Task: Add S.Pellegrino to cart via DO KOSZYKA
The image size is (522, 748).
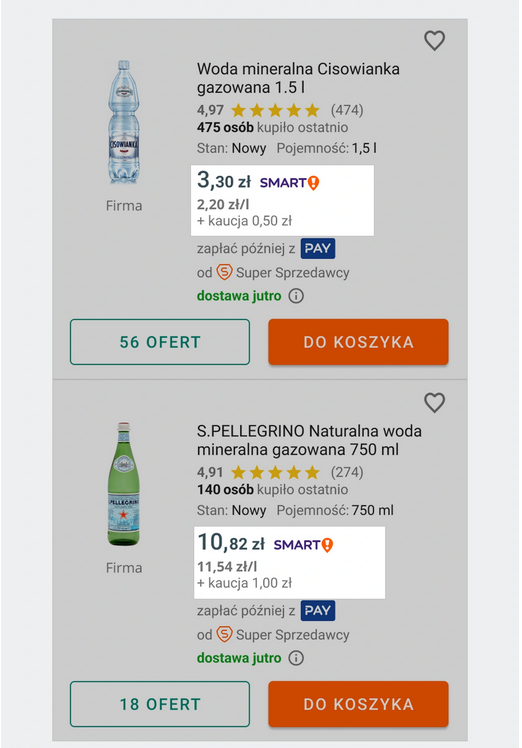Action: coord(358,704)
